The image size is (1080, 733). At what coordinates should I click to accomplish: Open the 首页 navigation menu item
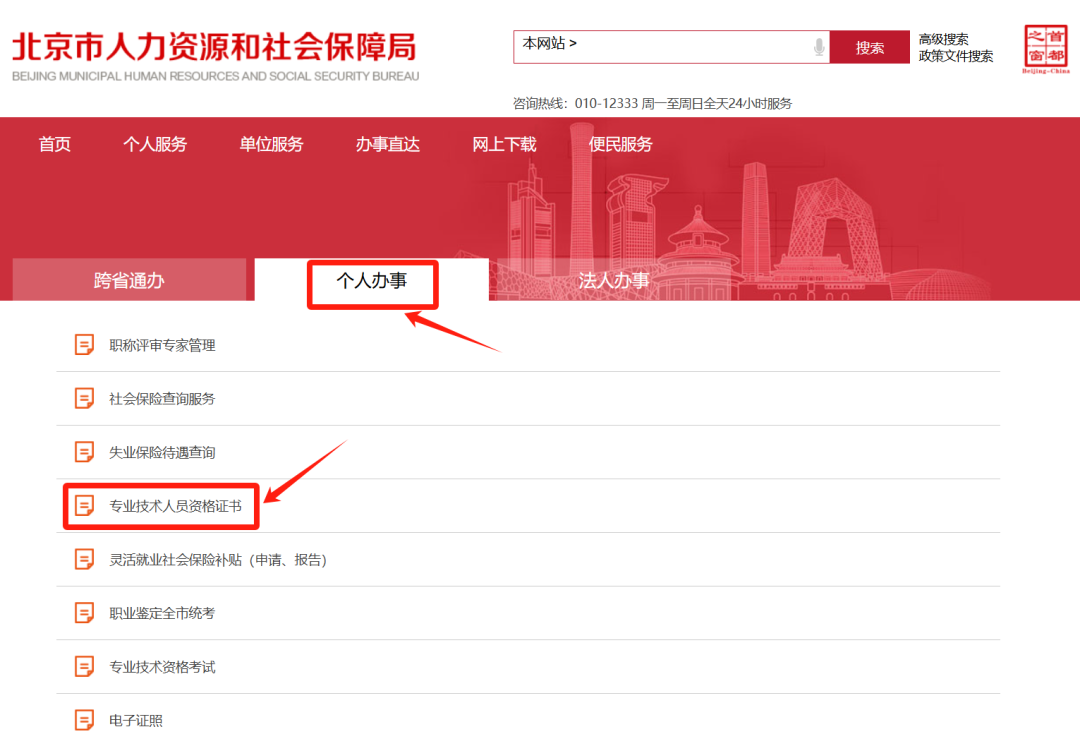54,144
